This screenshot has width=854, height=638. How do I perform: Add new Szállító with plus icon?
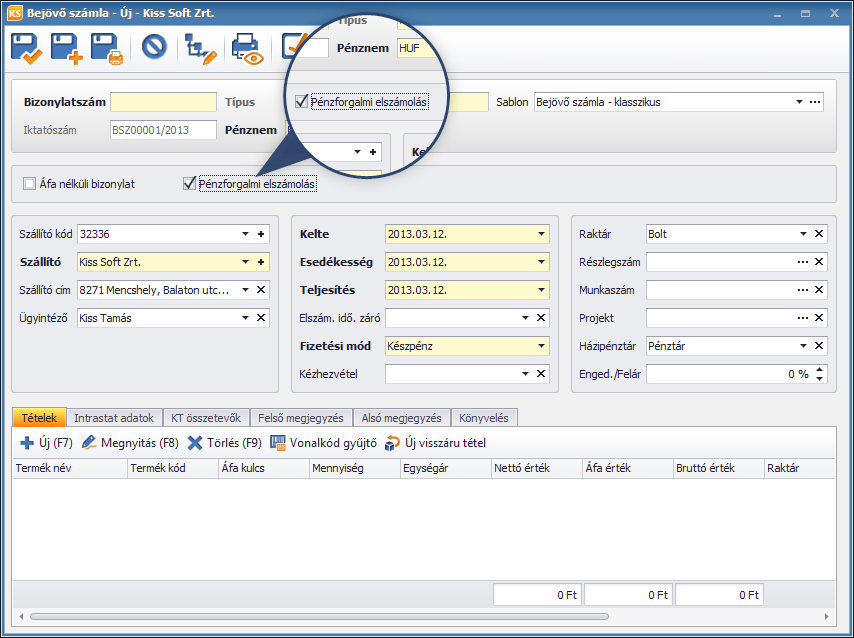(261, 262)
